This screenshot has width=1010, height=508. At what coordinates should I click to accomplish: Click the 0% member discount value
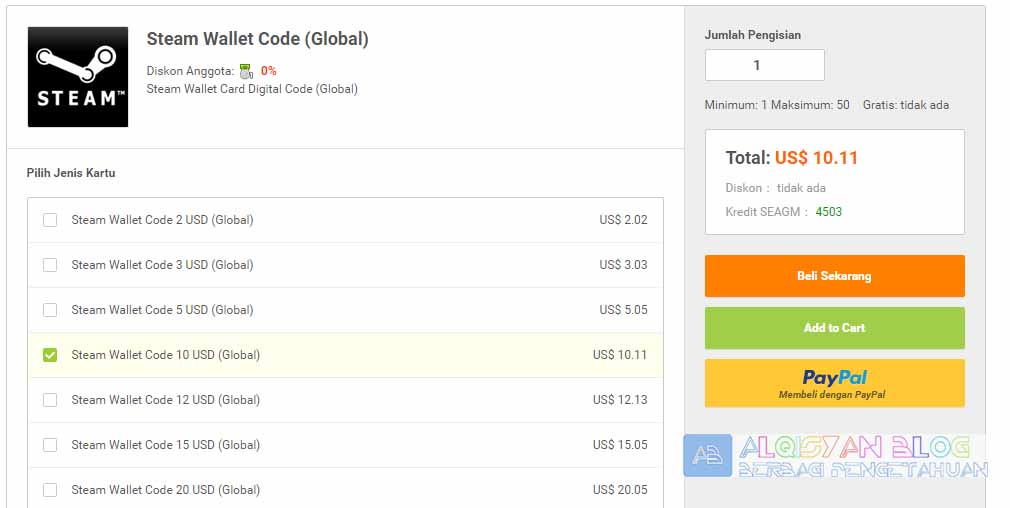[x=269, y=71]
